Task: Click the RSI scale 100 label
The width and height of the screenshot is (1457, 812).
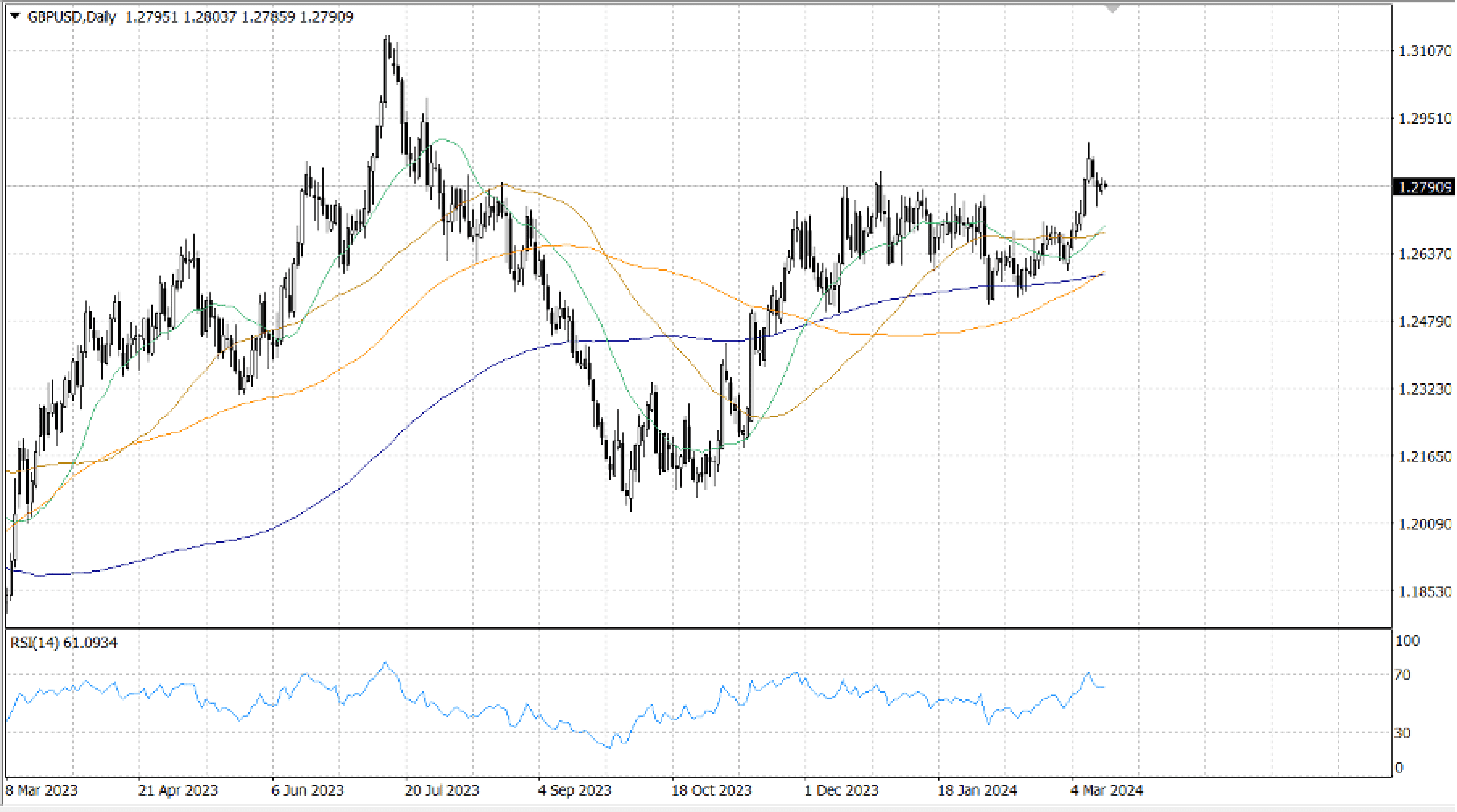Action: click(x=1407, y=641)
